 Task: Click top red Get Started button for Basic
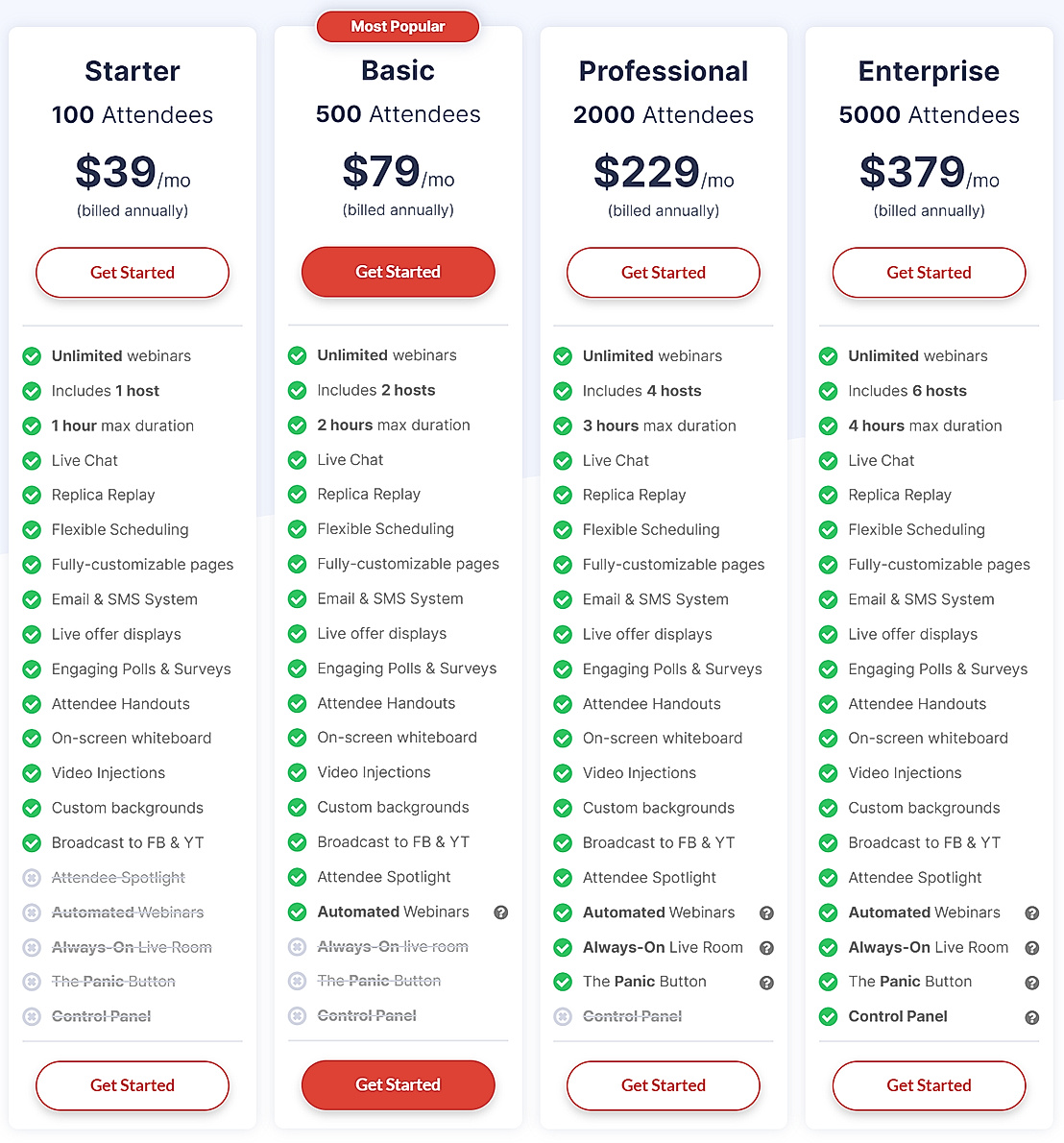pyautogui.click(x=398, y=272)
